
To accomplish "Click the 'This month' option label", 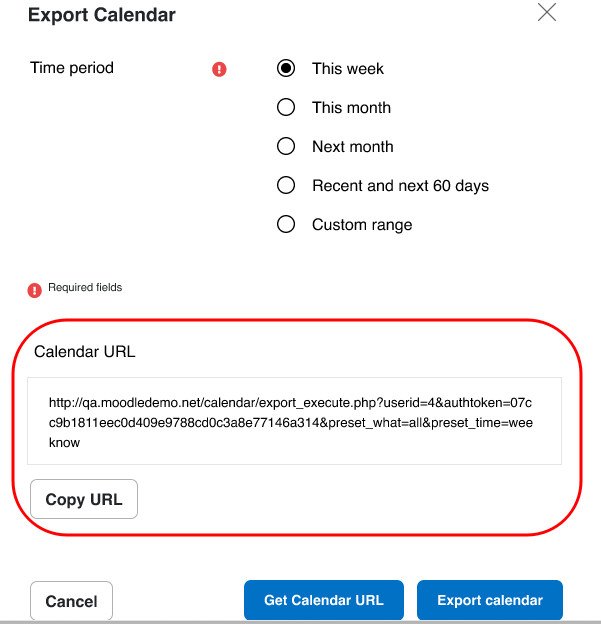I will click(351, 107).
